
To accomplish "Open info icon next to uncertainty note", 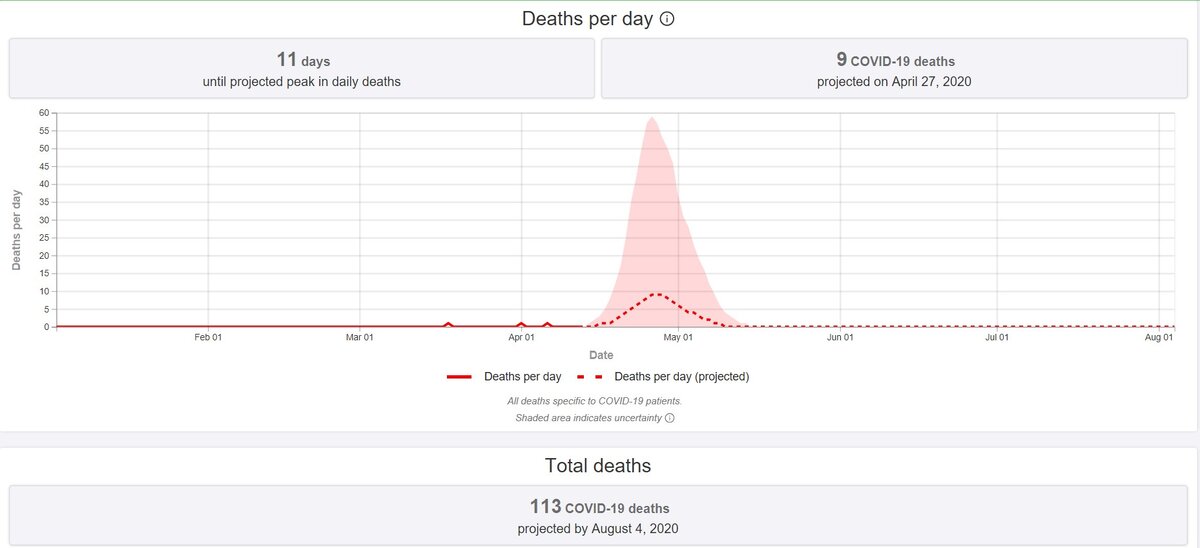I will tap(669, 418).
